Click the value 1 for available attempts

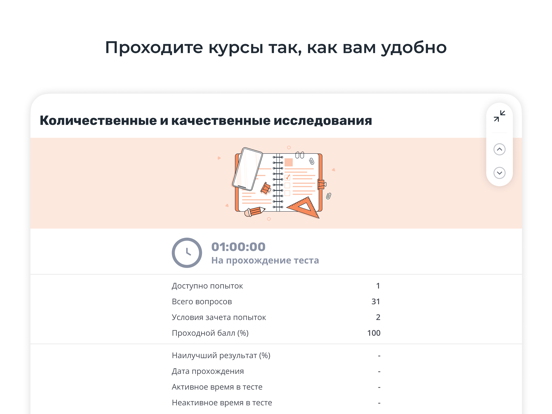tap(378, 286)
